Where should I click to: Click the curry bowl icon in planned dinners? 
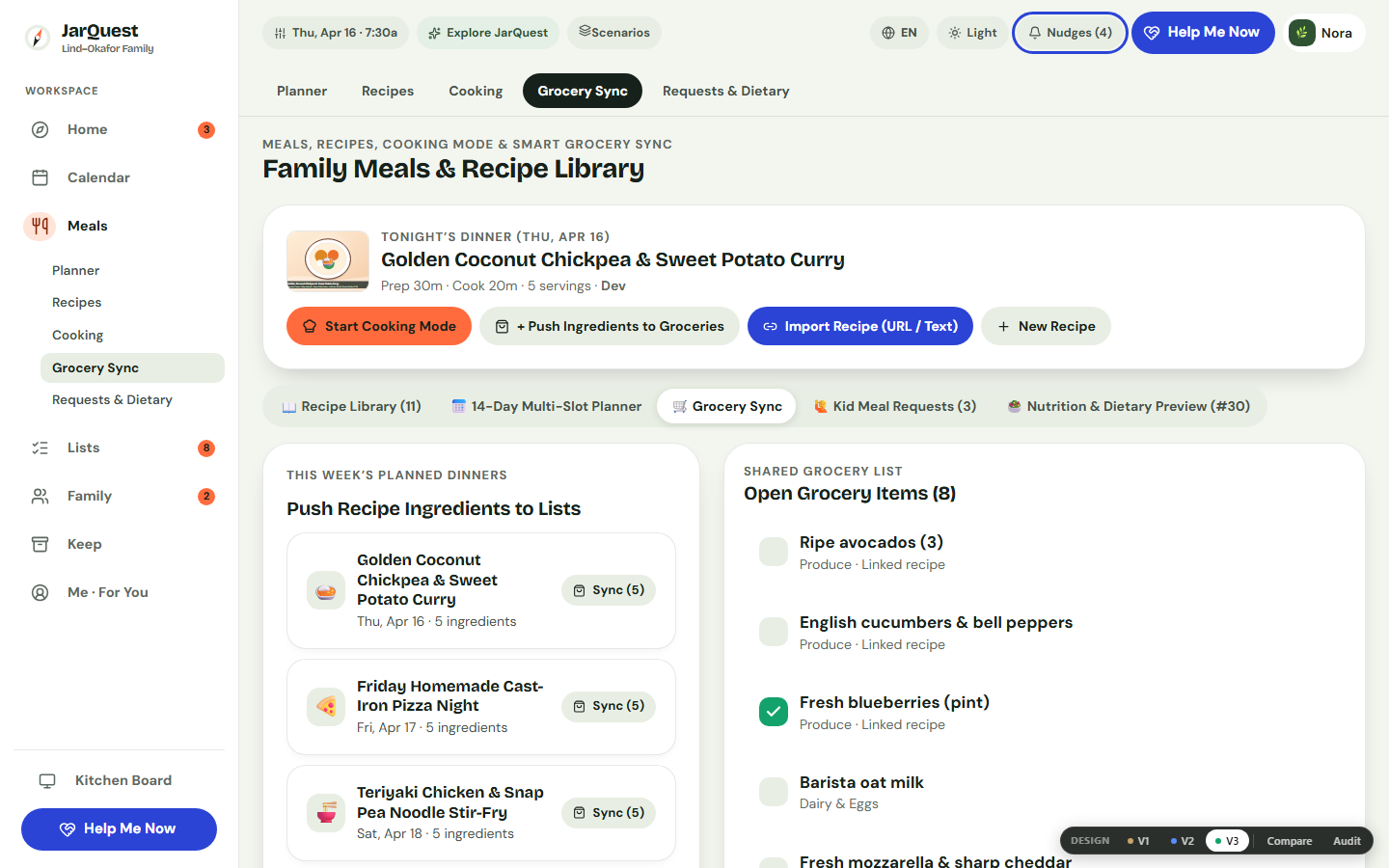click(x=326, y=590)
